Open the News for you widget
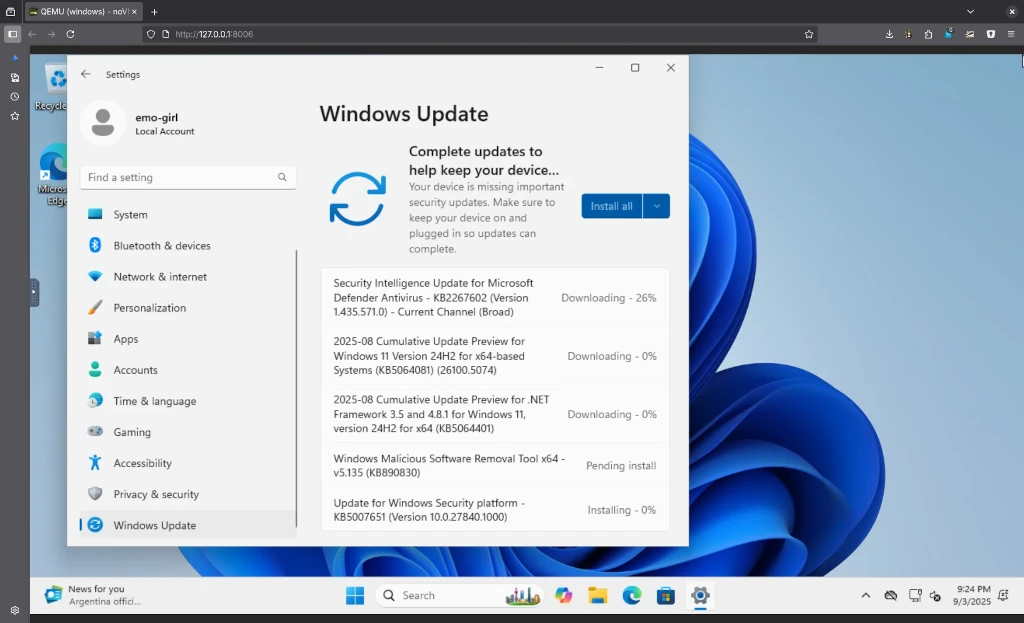Screen dimensions: 1024x623 click(x=93, y=595)
